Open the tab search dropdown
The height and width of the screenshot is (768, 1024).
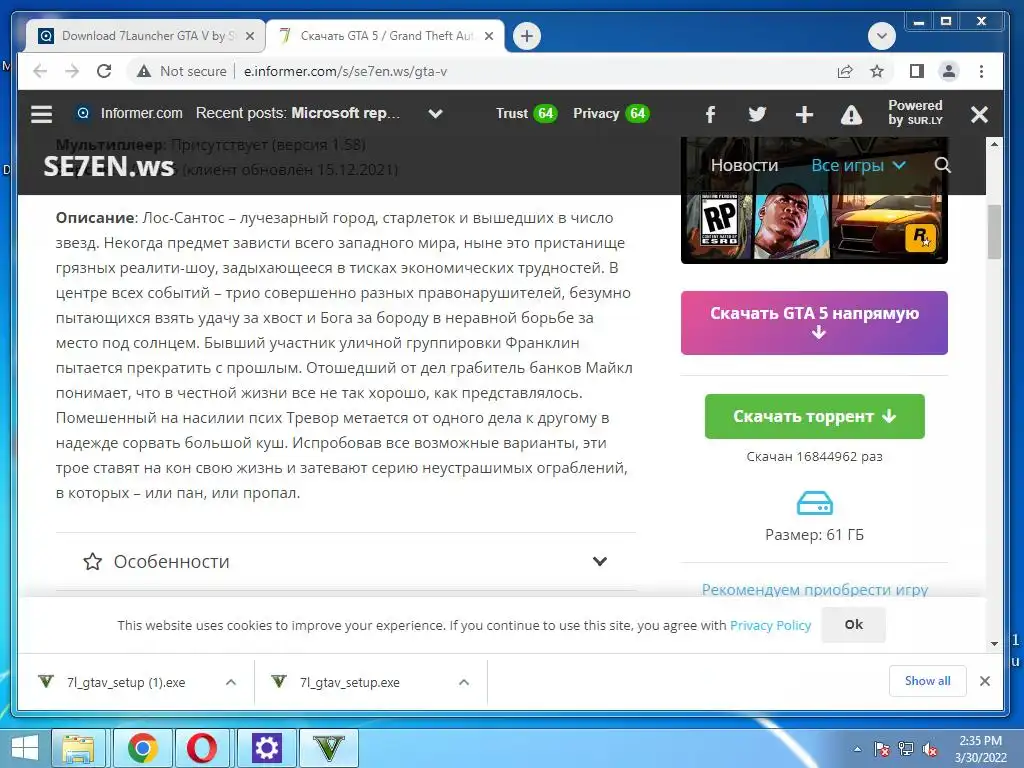pyautogui.click(x=882, y=36)
